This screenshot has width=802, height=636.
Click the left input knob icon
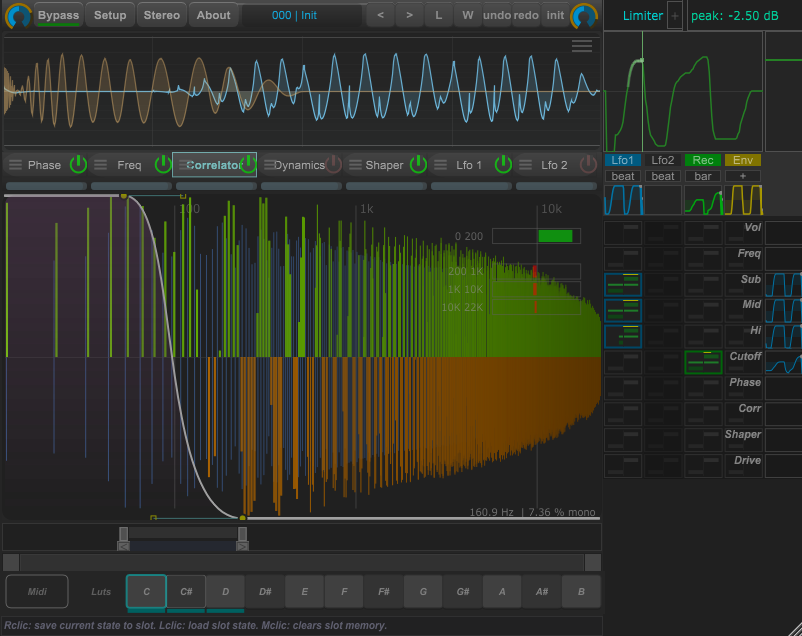(17, 15)
